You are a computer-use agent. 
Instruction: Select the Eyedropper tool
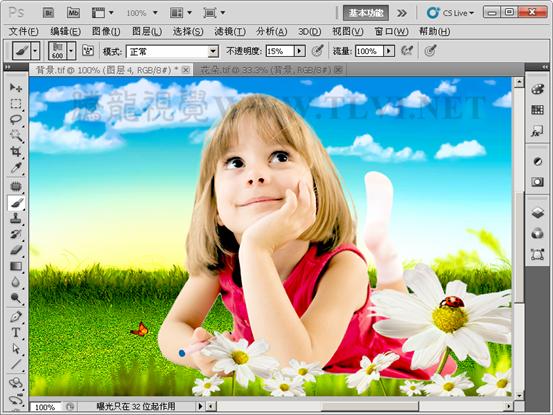pos(16,168)
